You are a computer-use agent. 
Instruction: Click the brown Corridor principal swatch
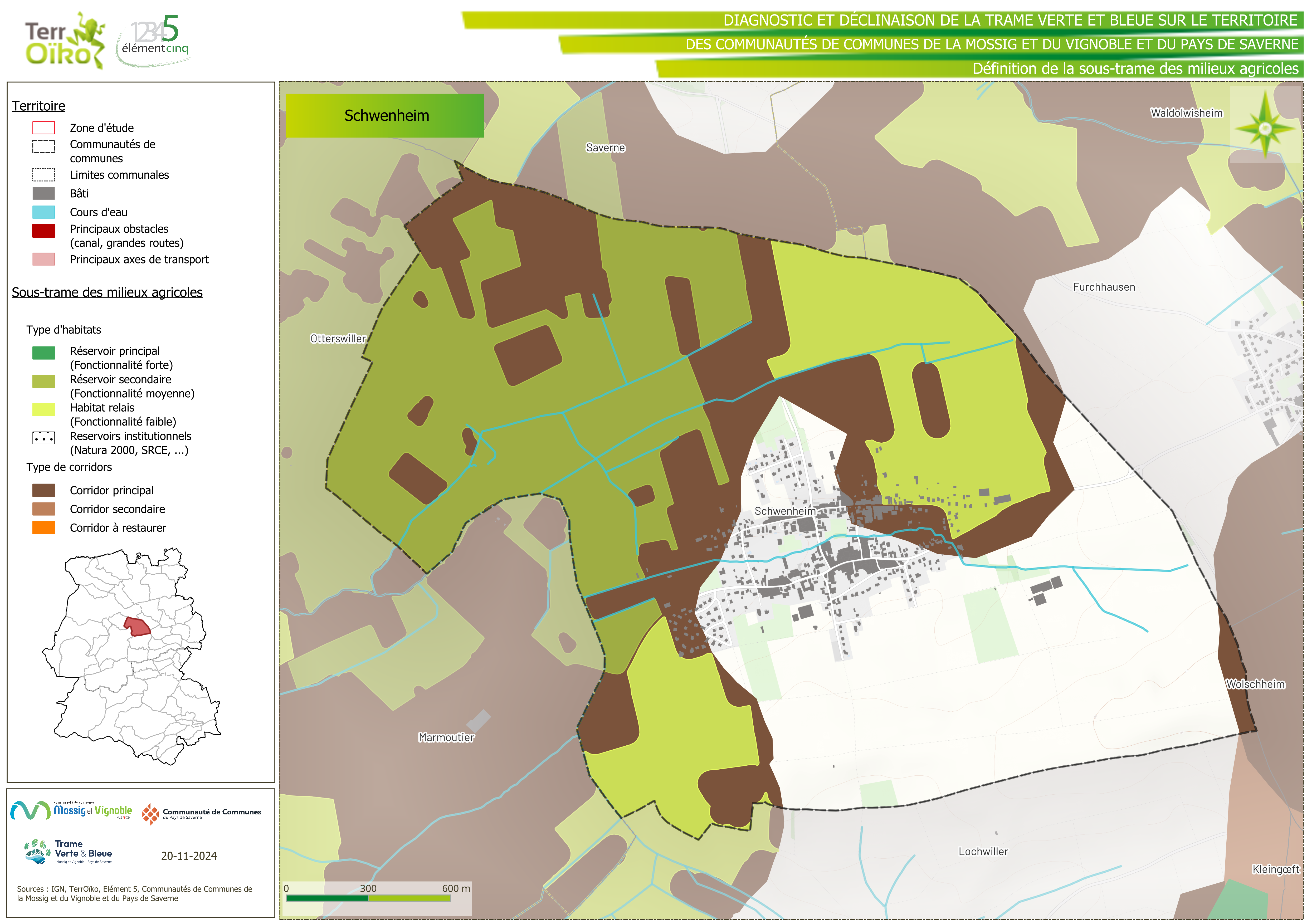pos(44,490)
